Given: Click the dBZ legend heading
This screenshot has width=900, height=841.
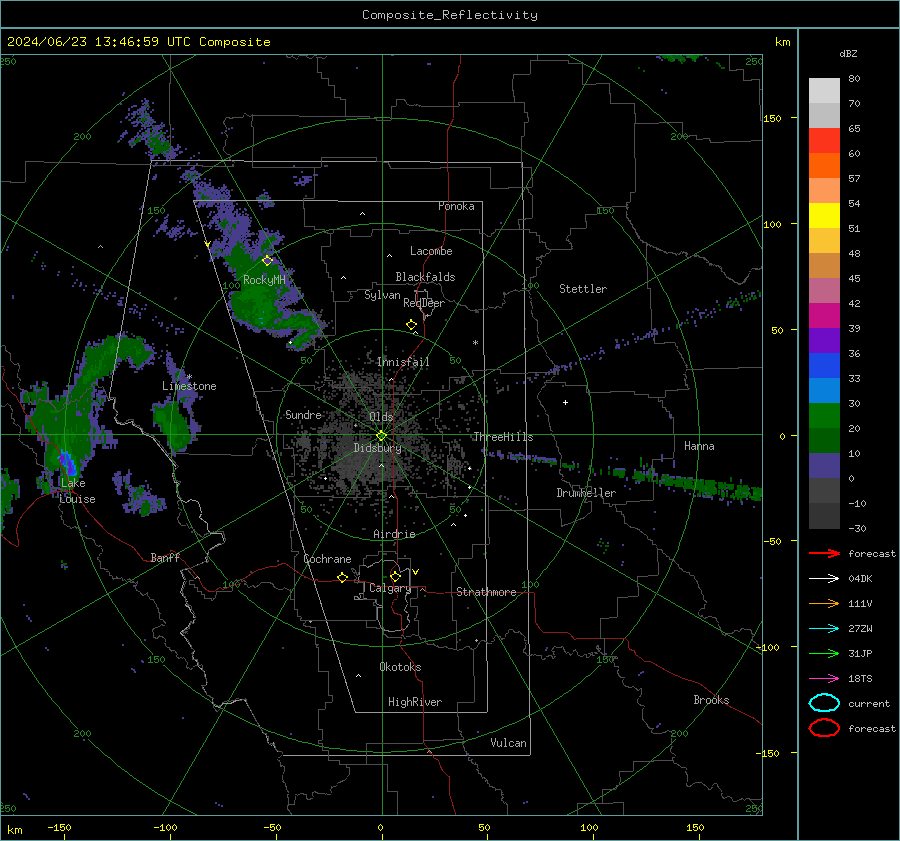Looking at the screenshot, I should (x=848, y=53).
